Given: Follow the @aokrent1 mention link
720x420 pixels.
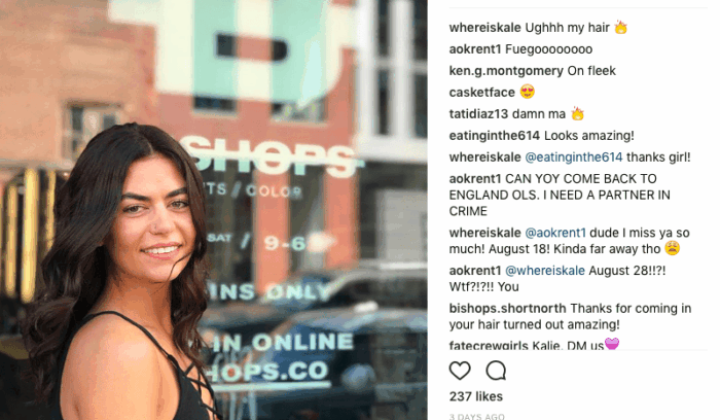Looking at the screenshot, I should [x=555, y=233].
